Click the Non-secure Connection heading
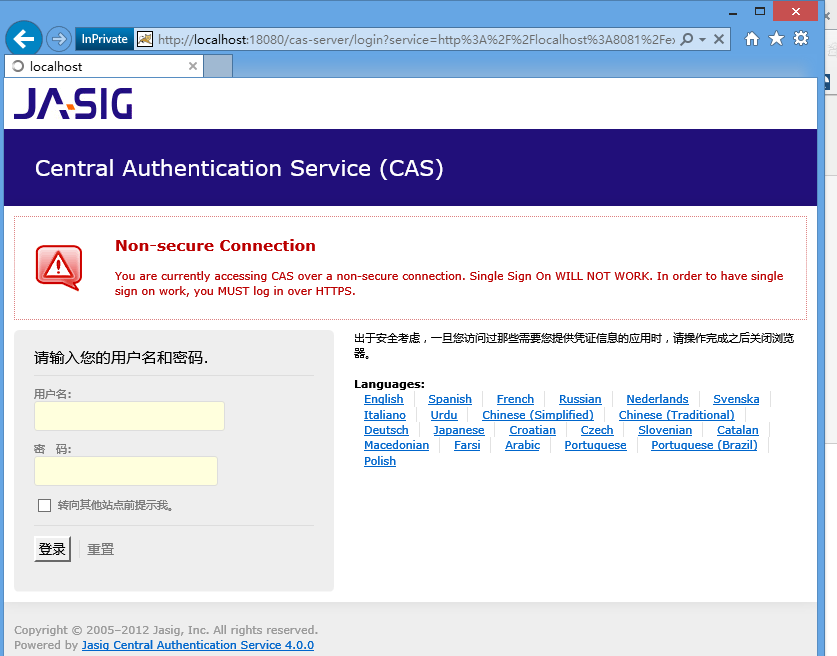Viewport: 837px width, 656px height. point(215,246)
